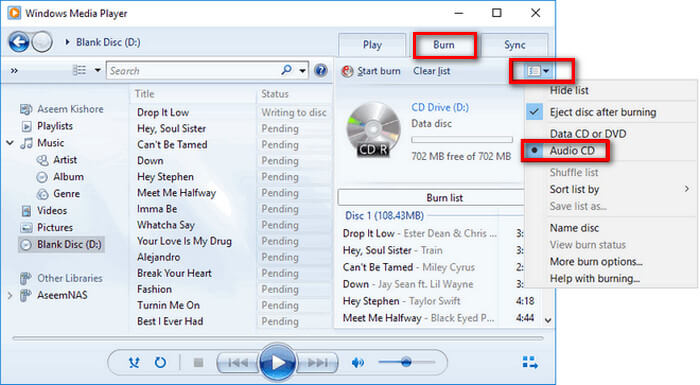
Task: Open the Videos library
Action: (x=44, y=210)
